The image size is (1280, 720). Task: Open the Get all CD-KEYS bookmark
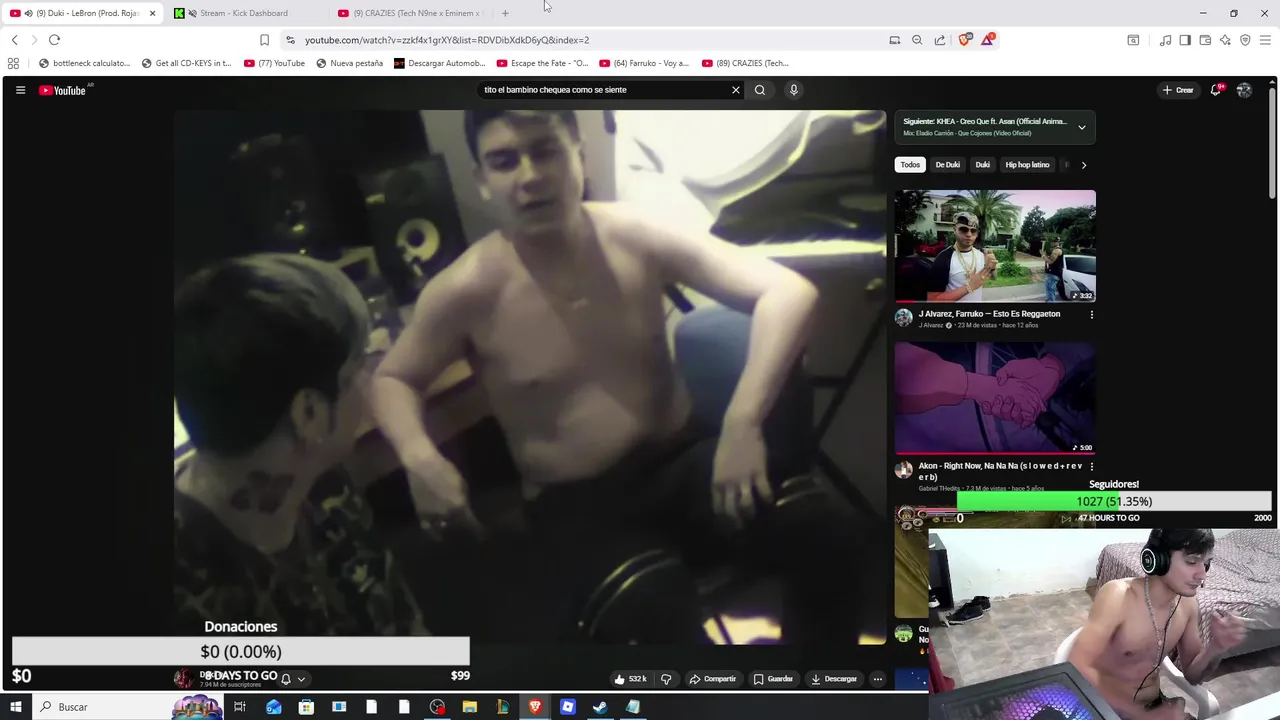click(x=186, y=63)
